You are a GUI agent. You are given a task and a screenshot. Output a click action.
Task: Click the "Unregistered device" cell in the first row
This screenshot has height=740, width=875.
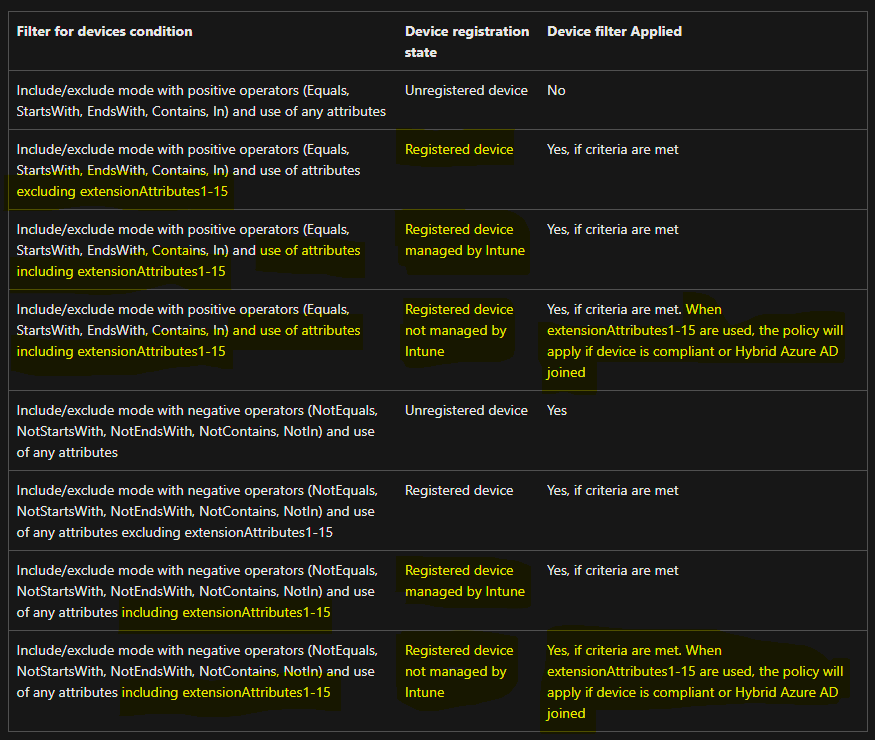tap(466, 90)
